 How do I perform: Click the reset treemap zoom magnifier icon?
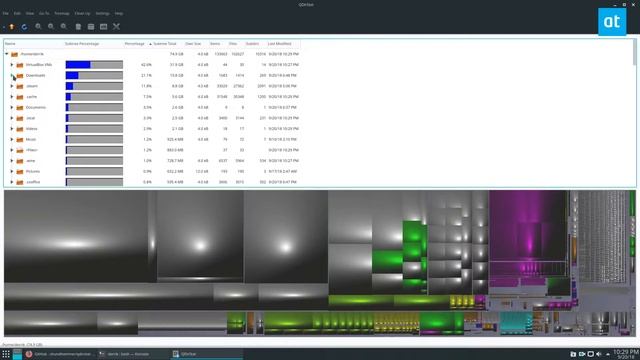click(64, 27)
